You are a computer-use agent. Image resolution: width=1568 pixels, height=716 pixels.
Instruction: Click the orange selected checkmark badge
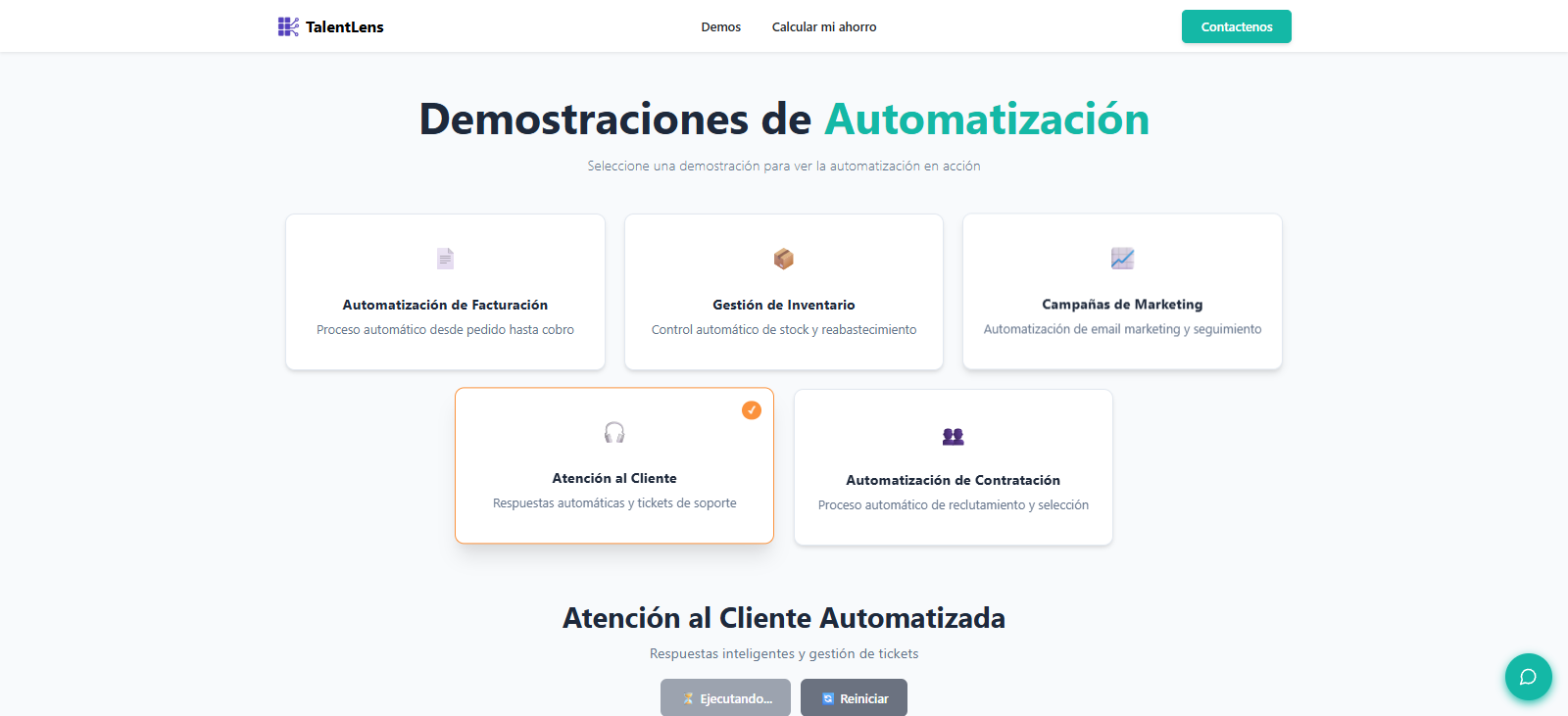pyautogui.click(x=752, y=410)
